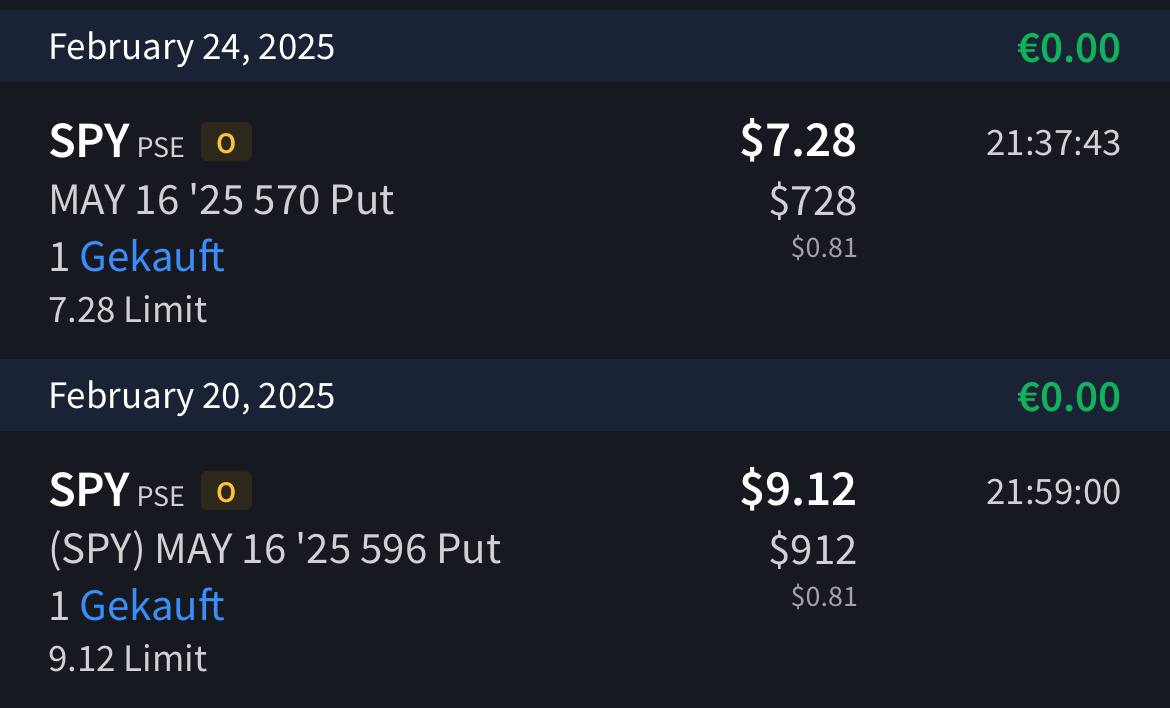Click the Gekauft link on the 596 Put trade

click(152, 606)
